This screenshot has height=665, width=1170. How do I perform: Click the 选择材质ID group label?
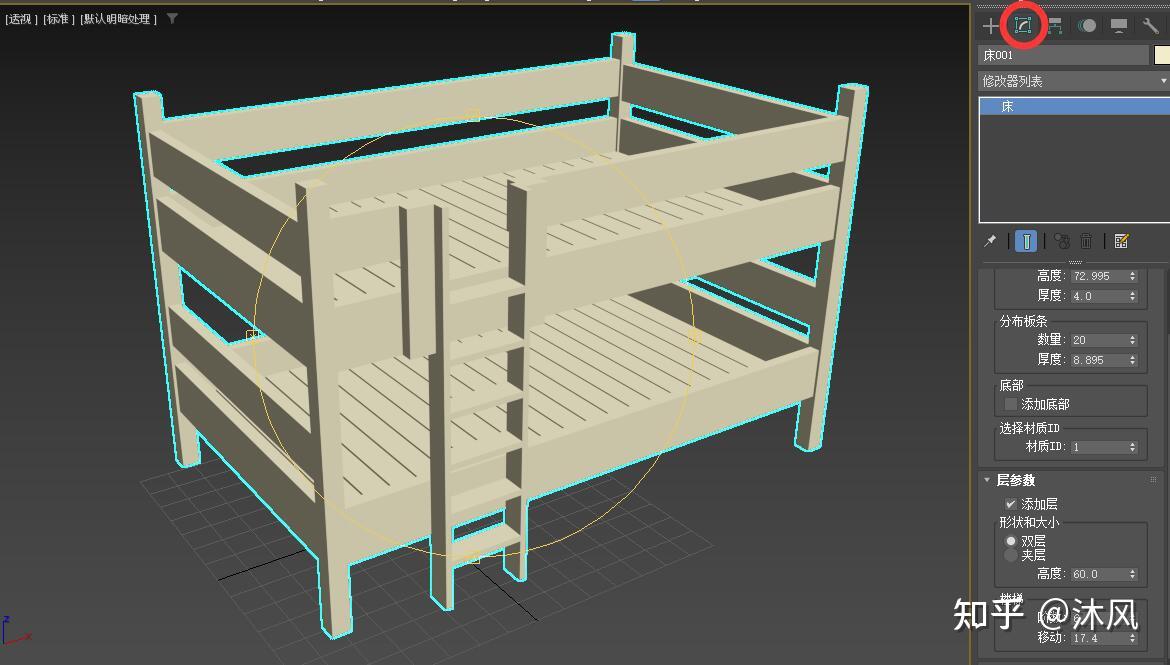coord(1029,428)
